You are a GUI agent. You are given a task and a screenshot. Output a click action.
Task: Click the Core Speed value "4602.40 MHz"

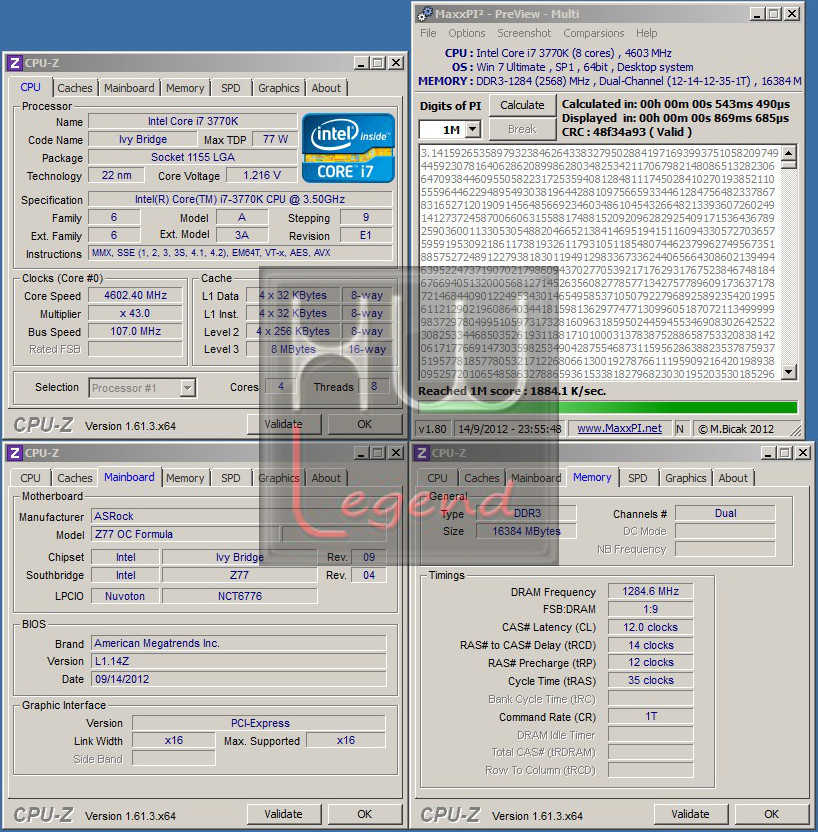pos(135,296)
